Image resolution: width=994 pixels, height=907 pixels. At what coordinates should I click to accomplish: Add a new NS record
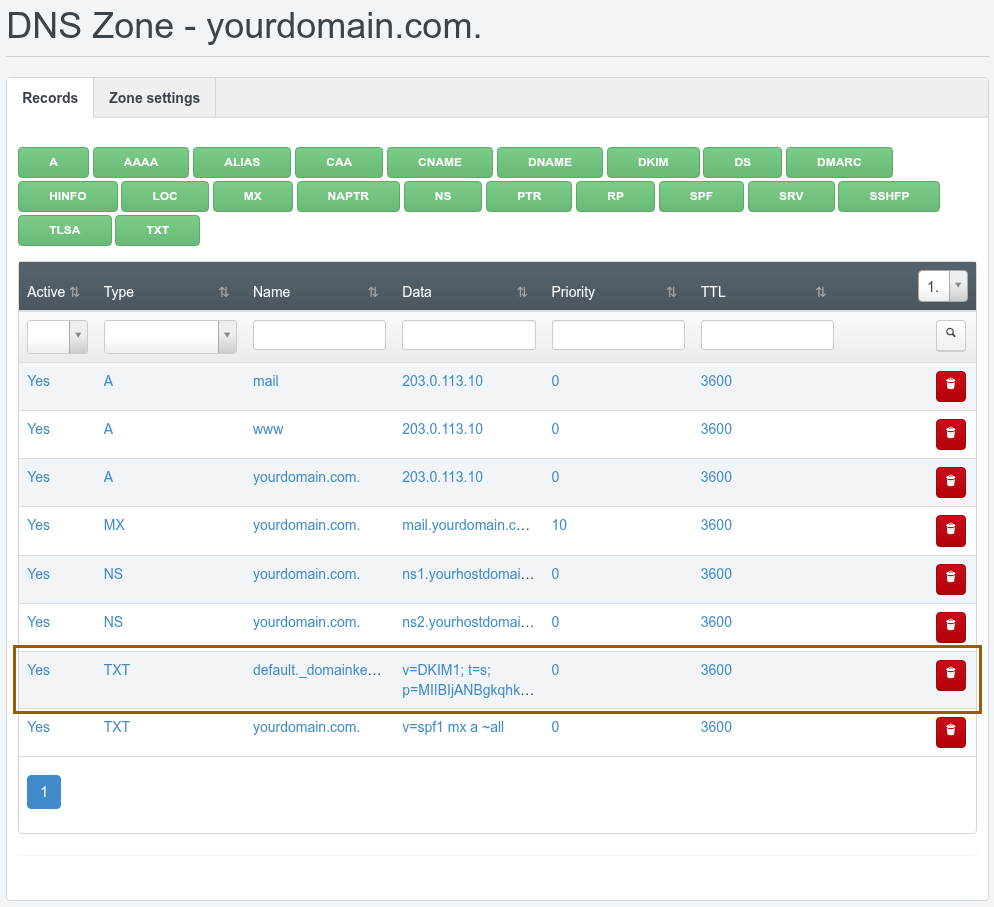443,196
